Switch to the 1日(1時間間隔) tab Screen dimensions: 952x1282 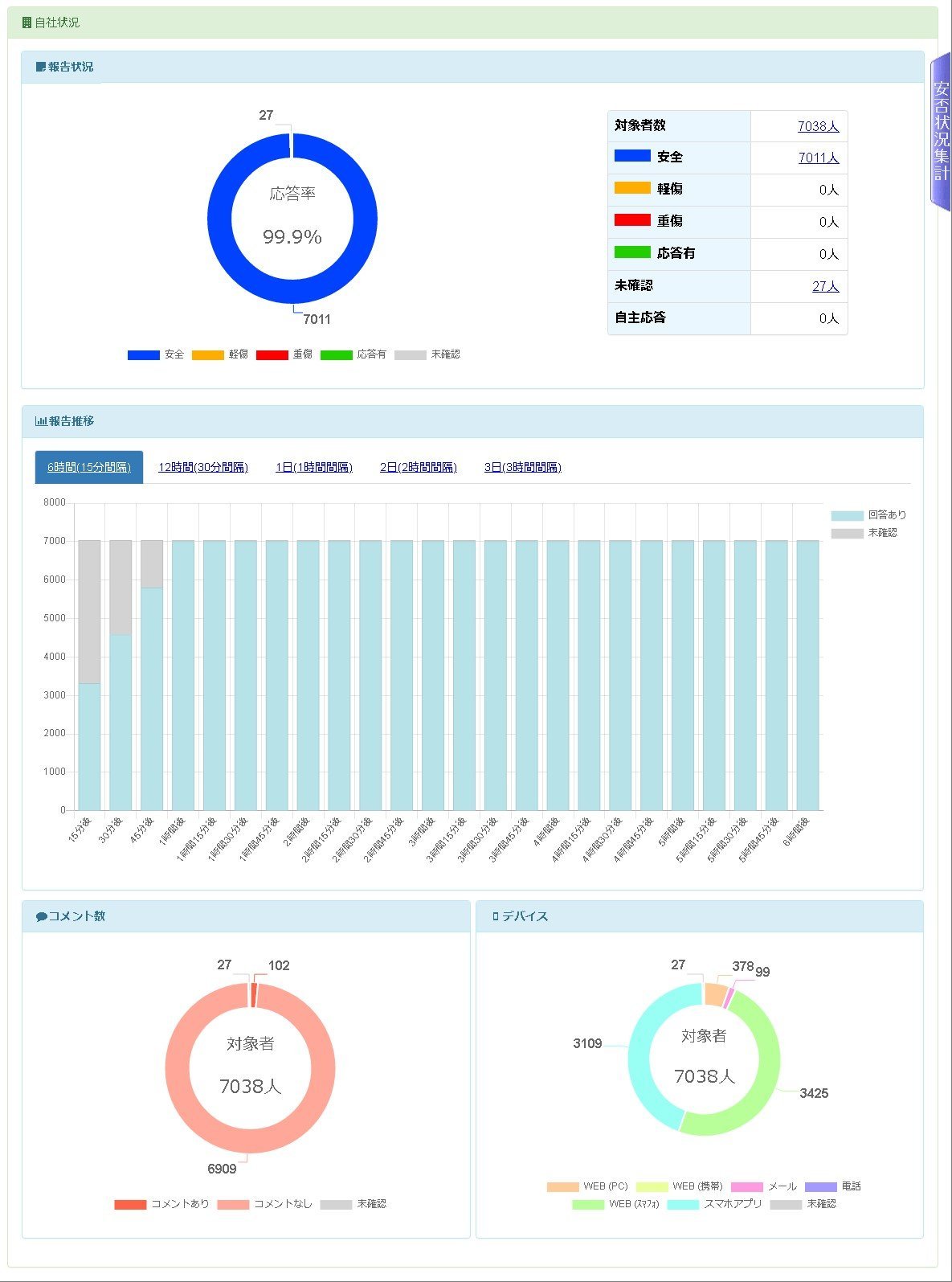[x=314, y=467]
